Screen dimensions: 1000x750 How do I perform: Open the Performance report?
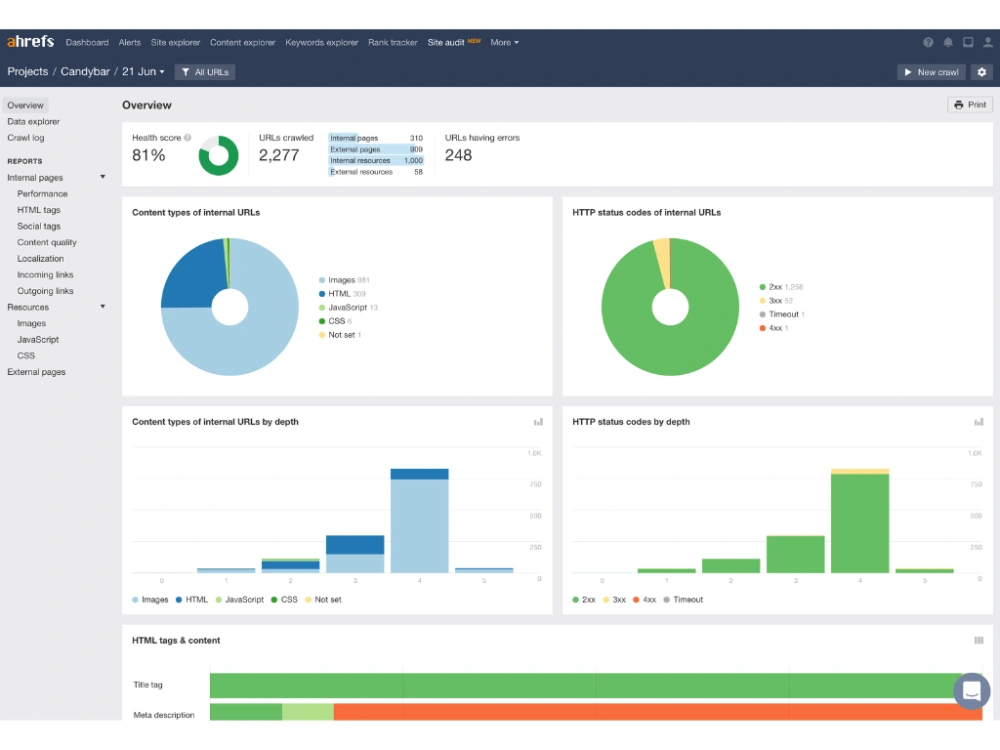click(x=42, y=193)
